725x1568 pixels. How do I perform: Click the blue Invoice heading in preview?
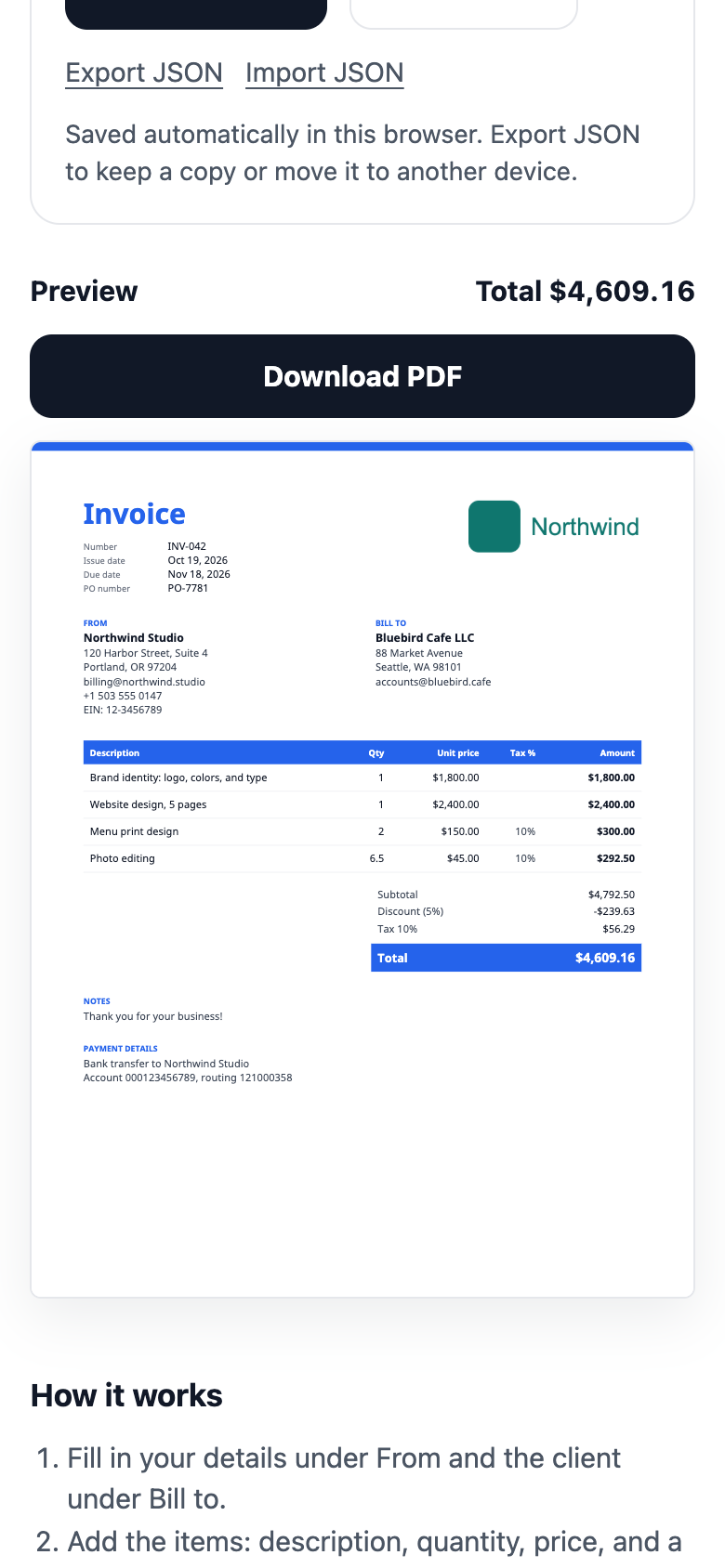(134, 514)
